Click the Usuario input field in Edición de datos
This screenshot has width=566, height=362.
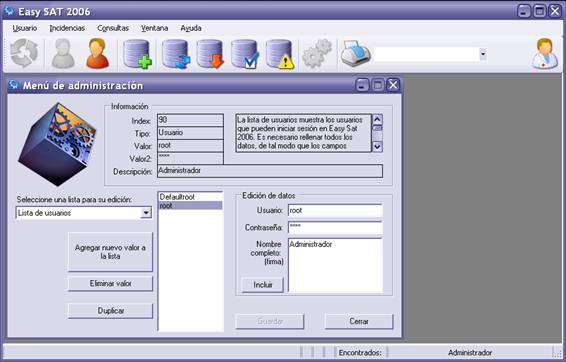335,210
